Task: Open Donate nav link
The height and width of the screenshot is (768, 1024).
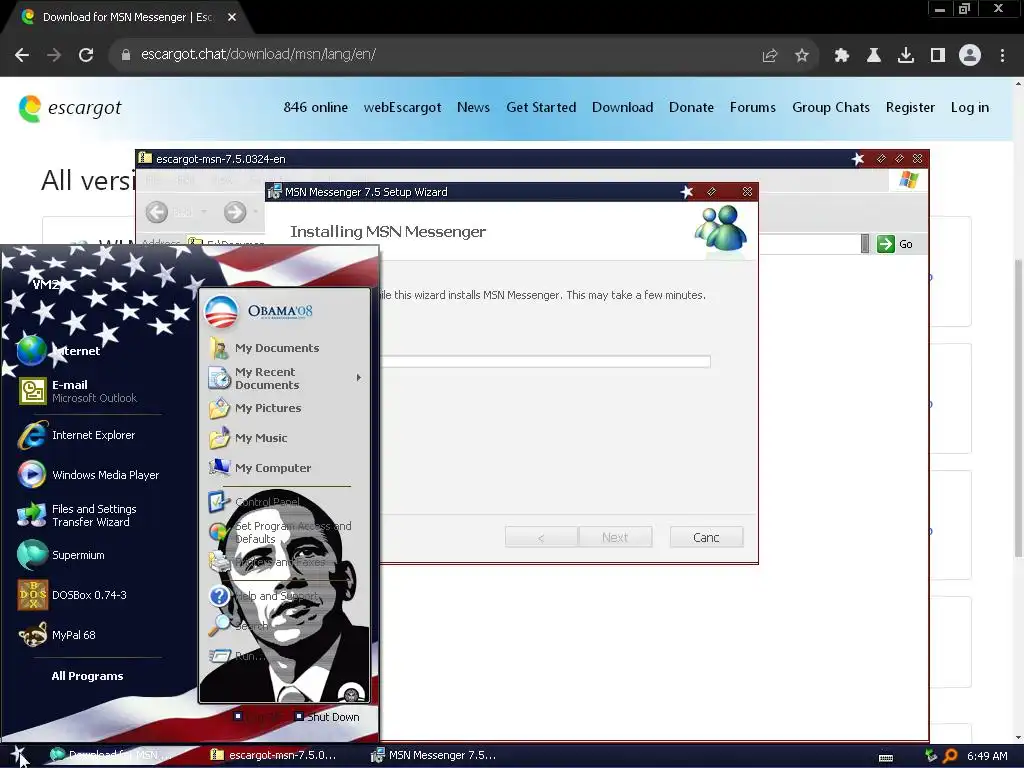Action: click(692, 107)
